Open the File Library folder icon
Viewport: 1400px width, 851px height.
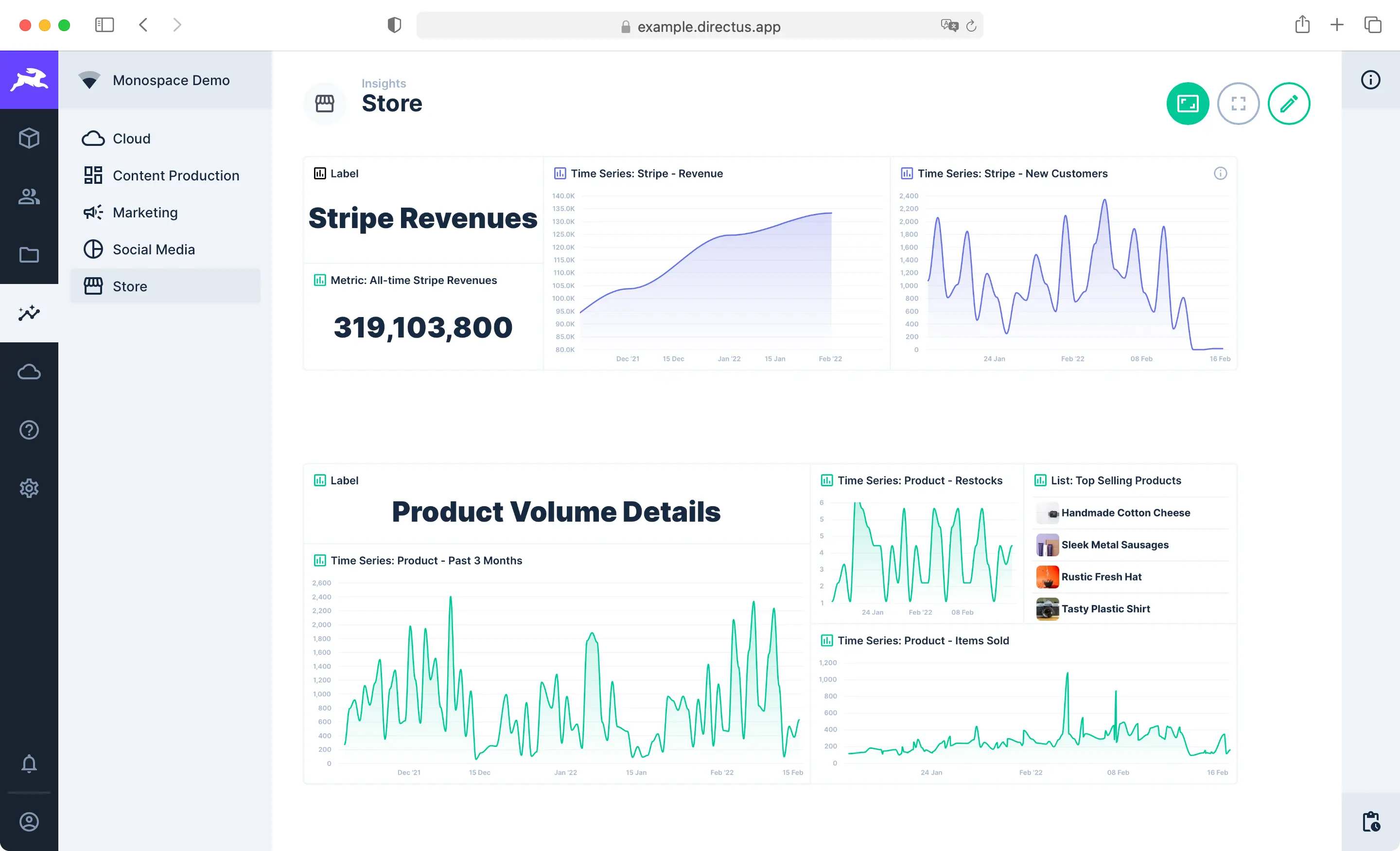click(x=29, y=255)
